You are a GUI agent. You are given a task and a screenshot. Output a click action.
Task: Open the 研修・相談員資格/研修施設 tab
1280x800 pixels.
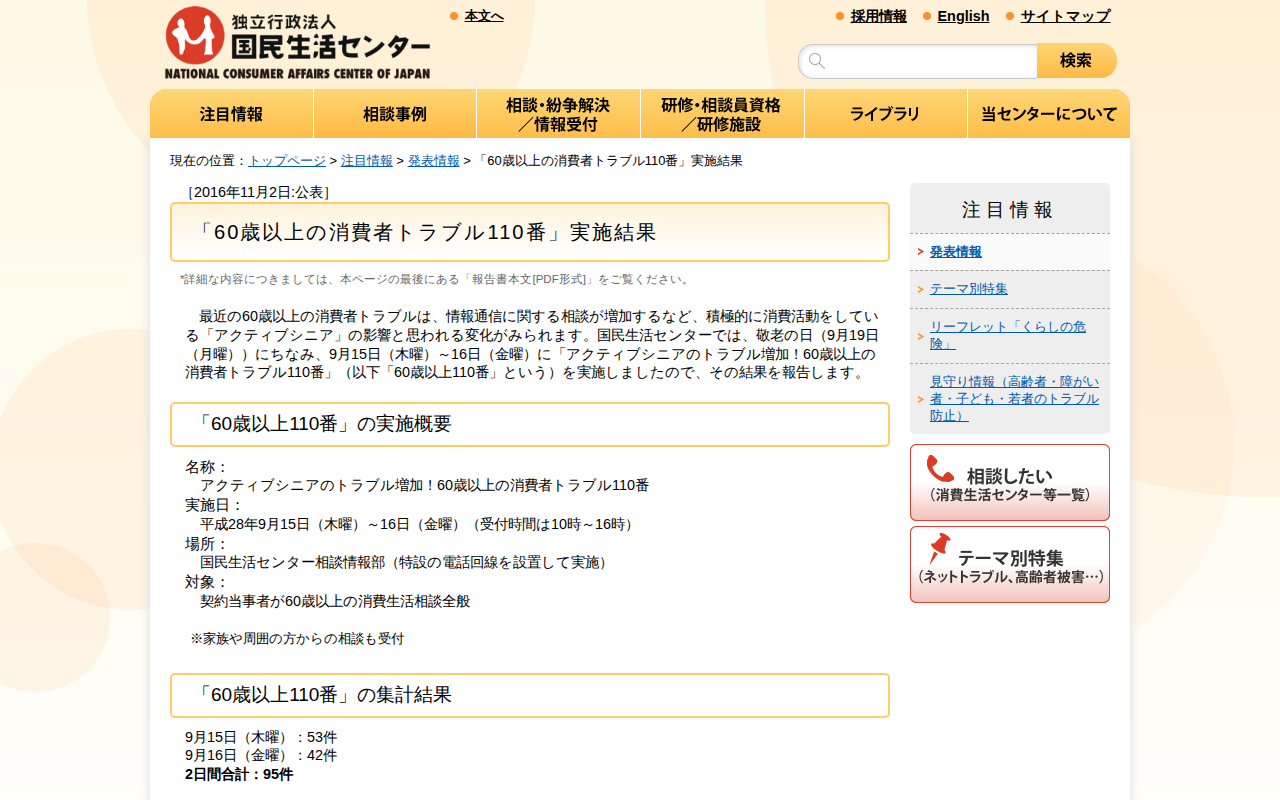pyautogui.click(x=722, y=114)
